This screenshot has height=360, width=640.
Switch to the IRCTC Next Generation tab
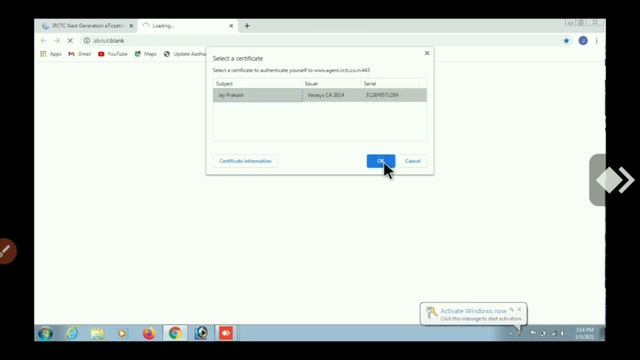87,26
